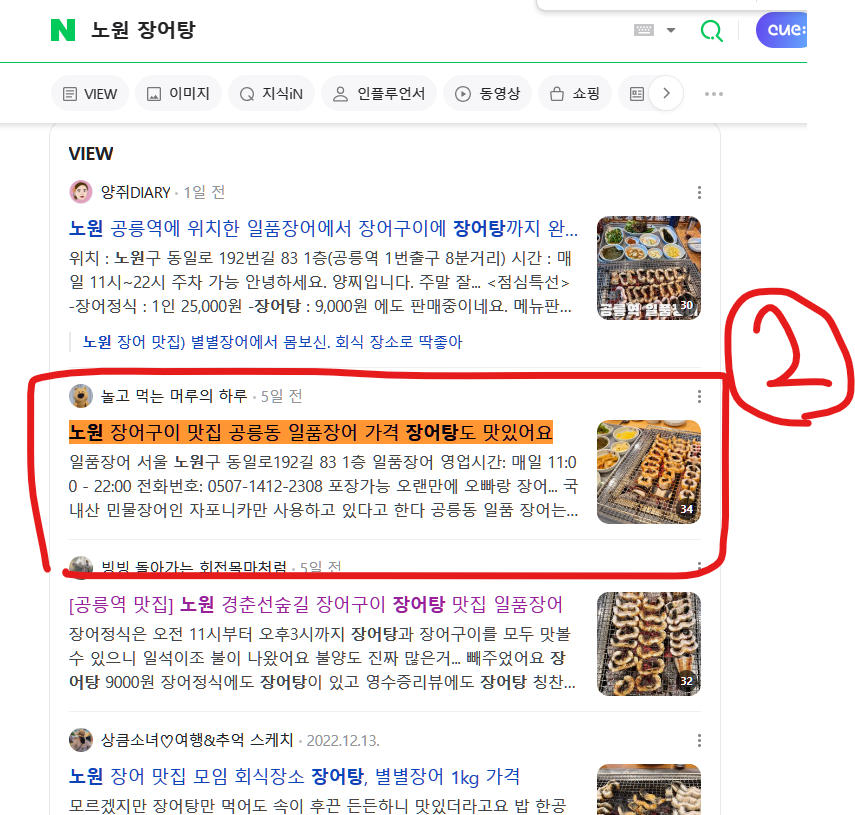The height and width of the screenshot is (815, 855).
Task: Switch to the 쇼핑 tab
Action: pos(575,94)
